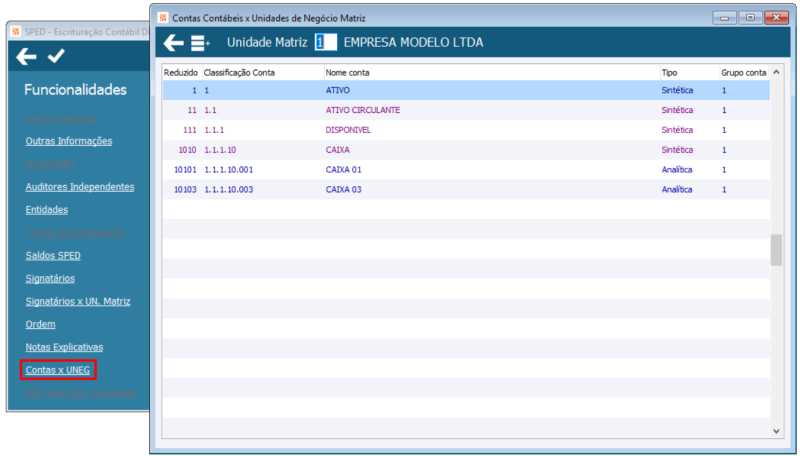Maximize the Contas Contábeis window
800x456 pixels.
tap(750, 18)
